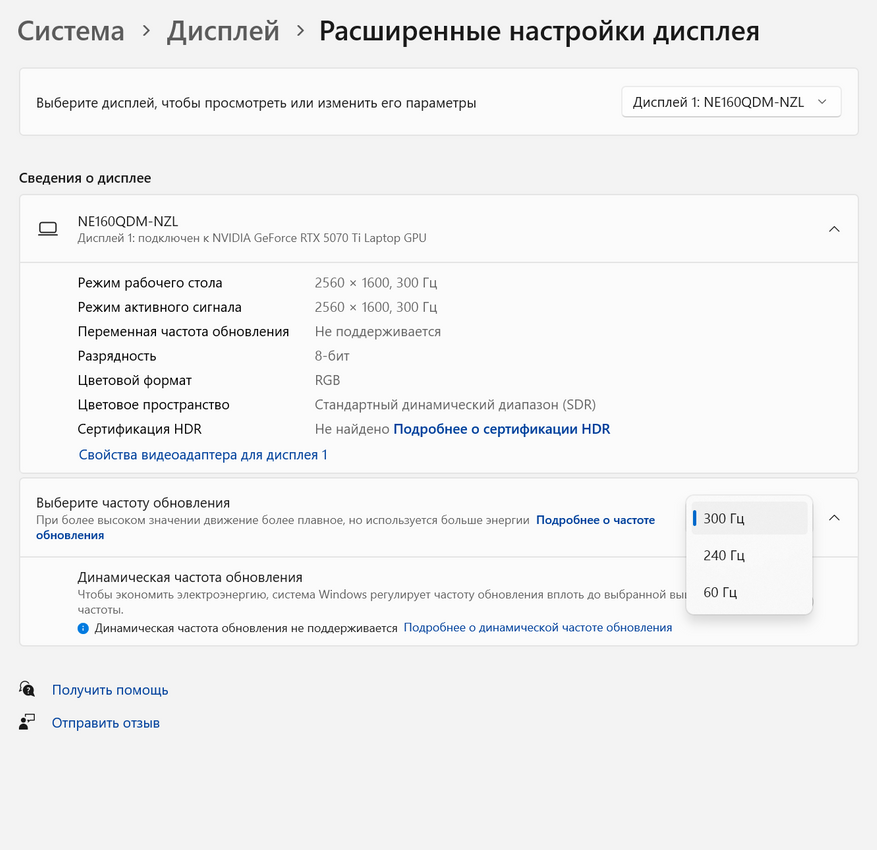Open Дисплей breadcrumb level
This screenshot has width=877, height=850.
point(223,31)
